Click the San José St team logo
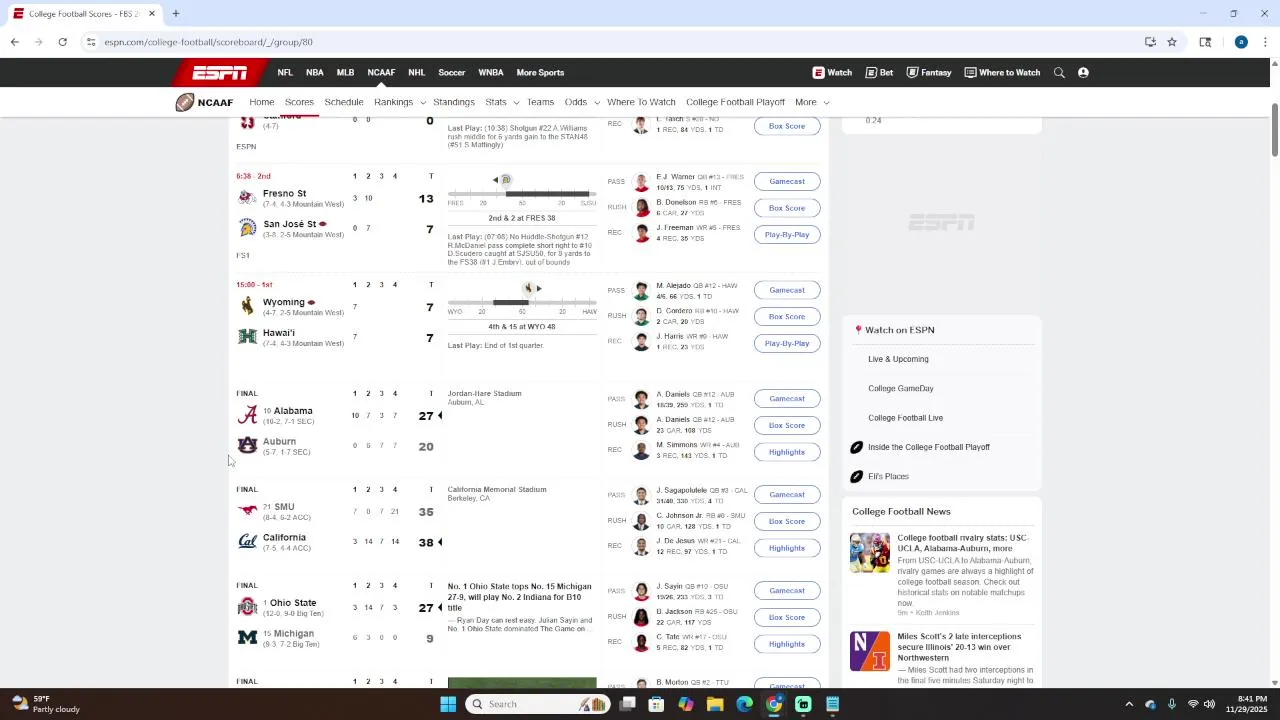The image size is (1280, 720). (x=247, y=229)
